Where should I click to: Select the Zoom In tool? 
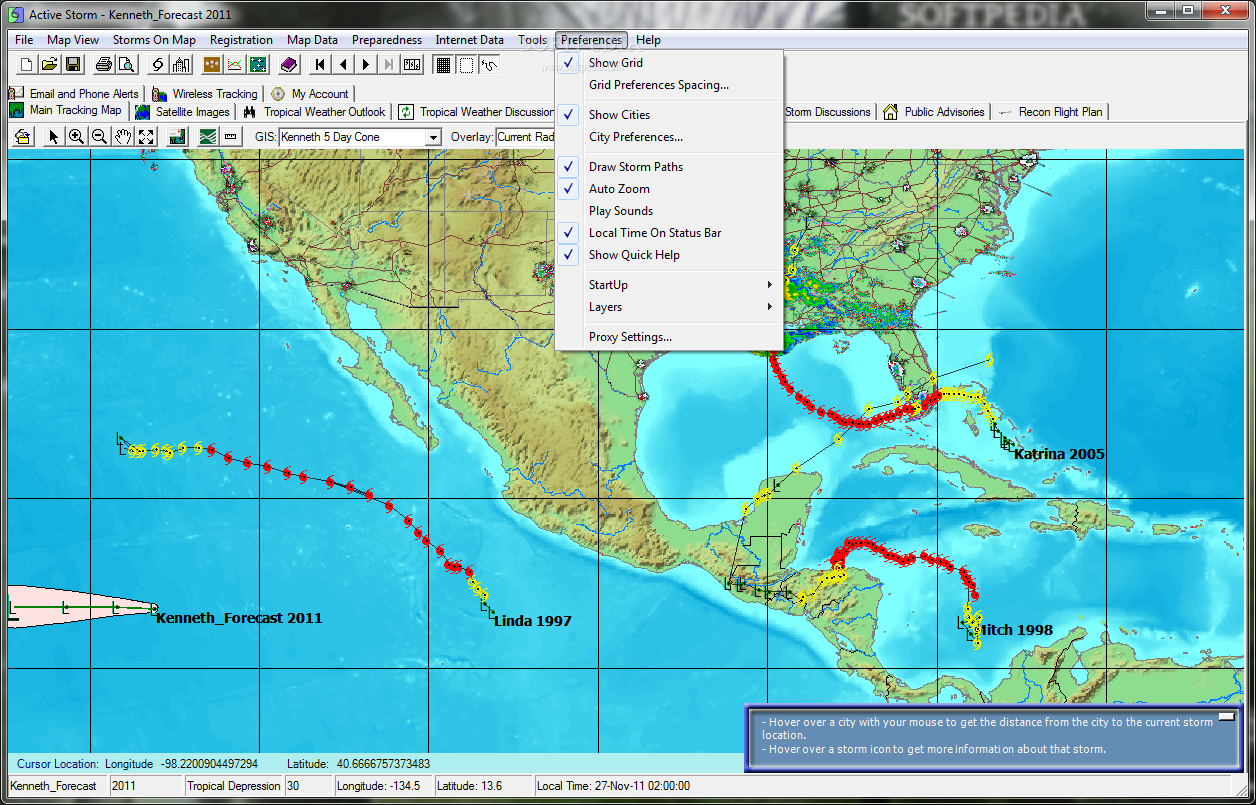(76, 137)
